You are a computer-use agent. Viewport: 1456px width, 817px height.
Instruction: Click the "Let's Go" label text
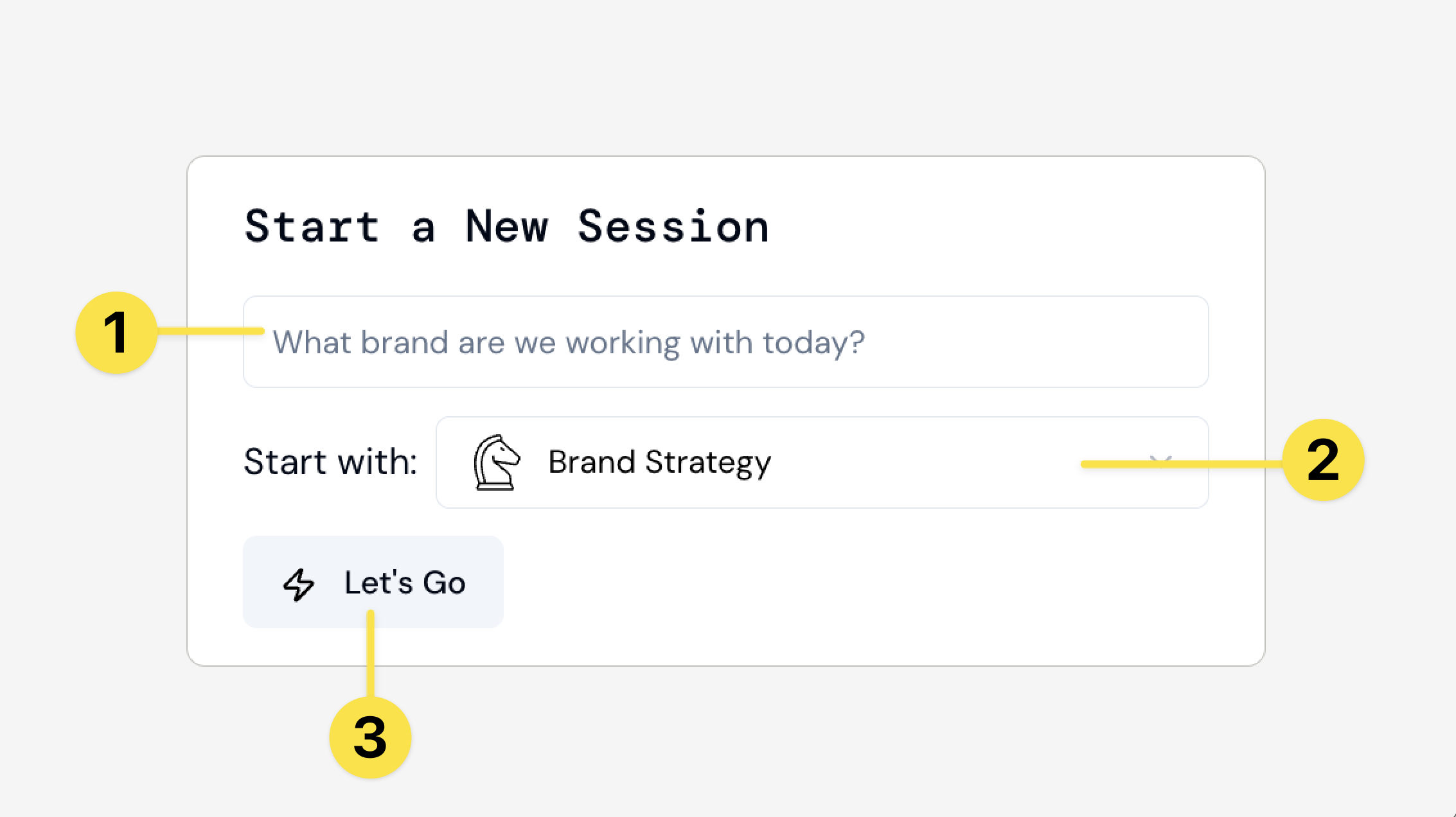point(405,583)
